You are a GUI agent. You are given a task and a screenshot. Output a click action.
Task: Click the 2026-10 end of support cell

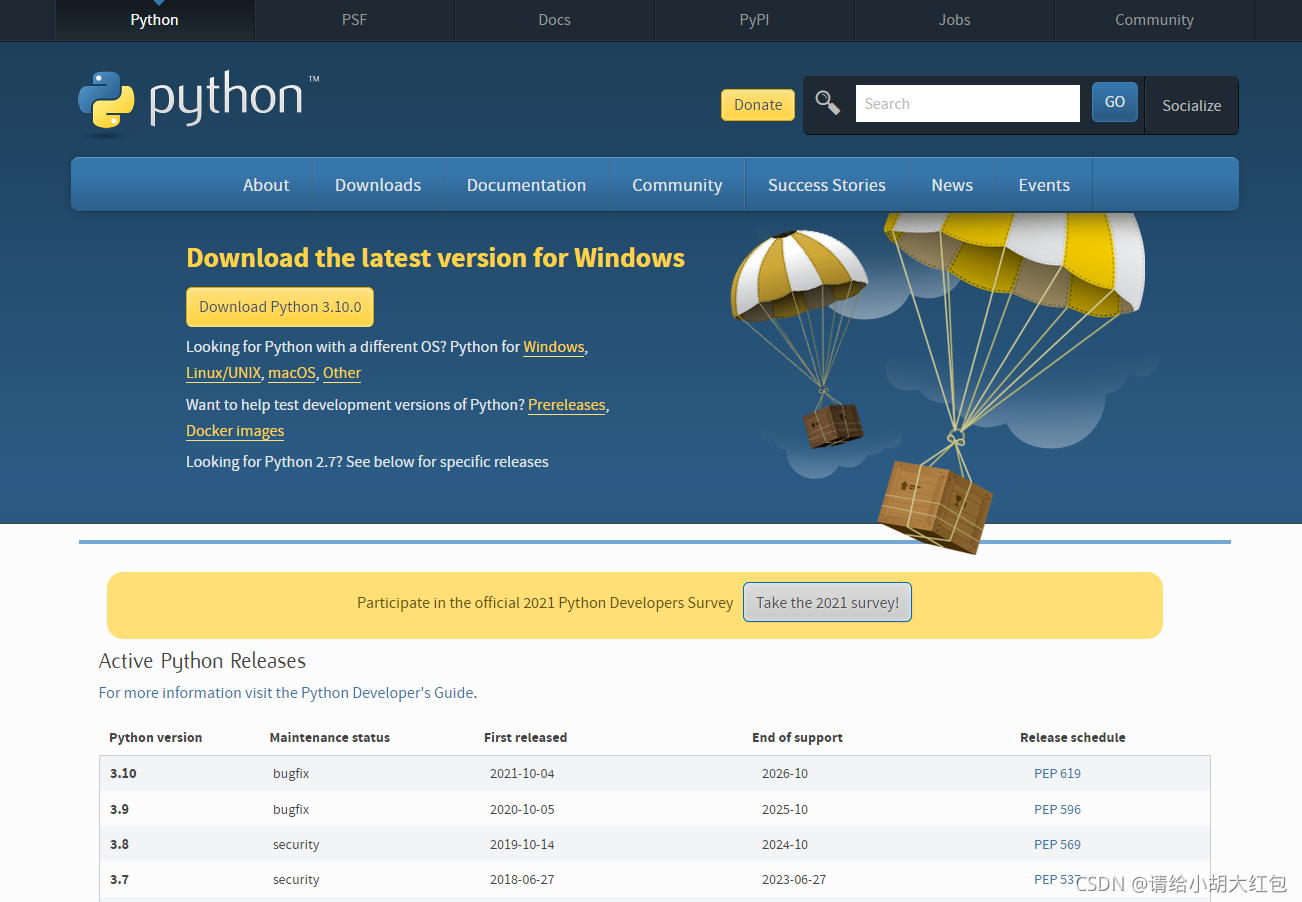pyautogui.click(x=785, y=773)
